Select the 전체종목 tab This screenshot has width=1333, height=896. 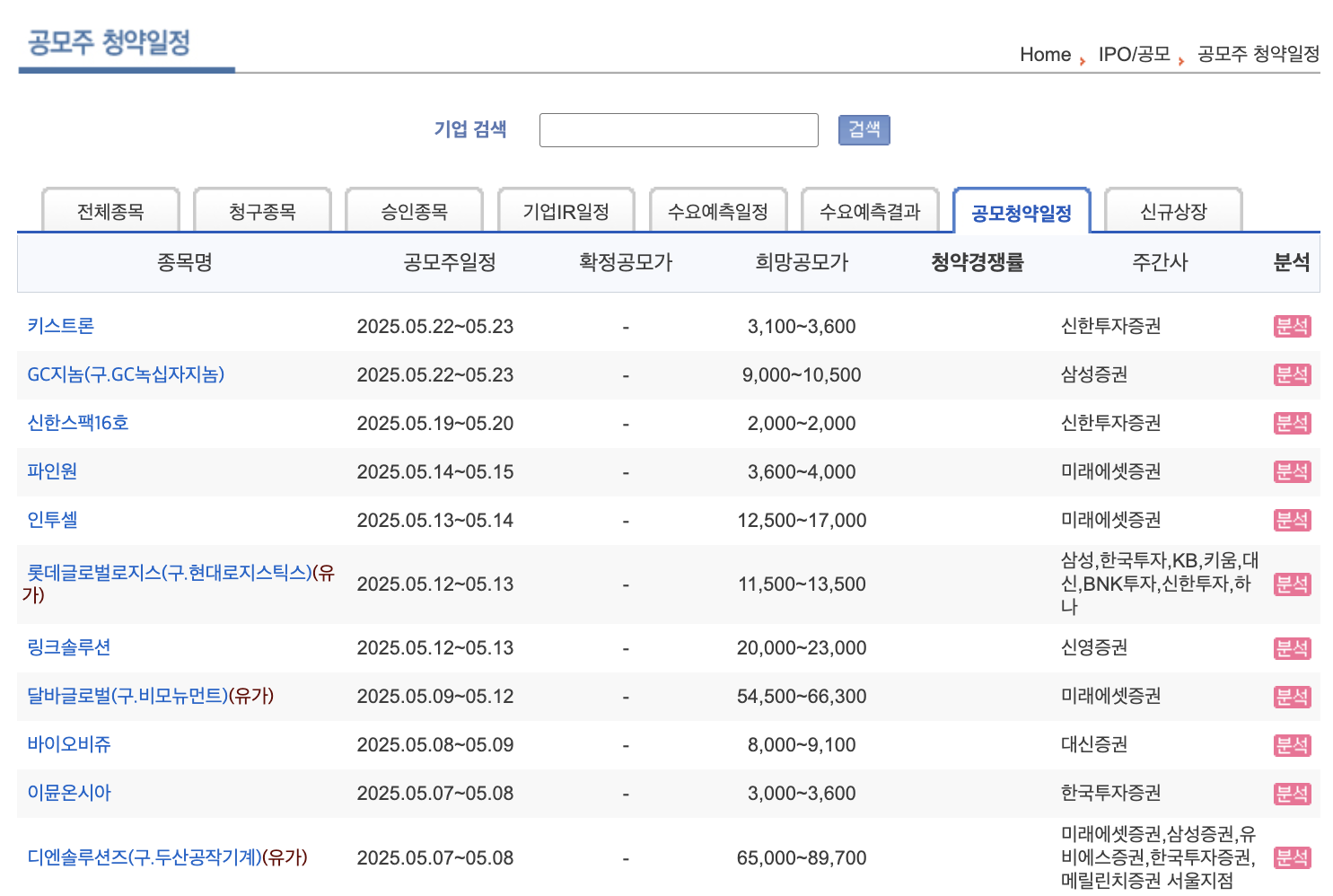point(110,210)
